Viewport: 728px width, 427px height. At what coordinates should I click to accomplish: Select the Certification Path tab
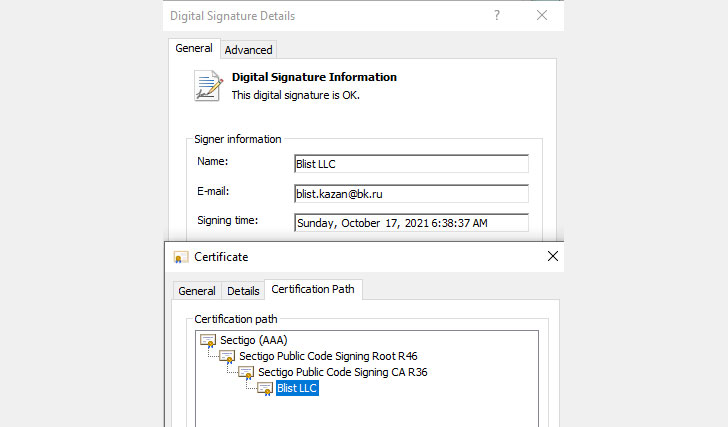(314, 290)
